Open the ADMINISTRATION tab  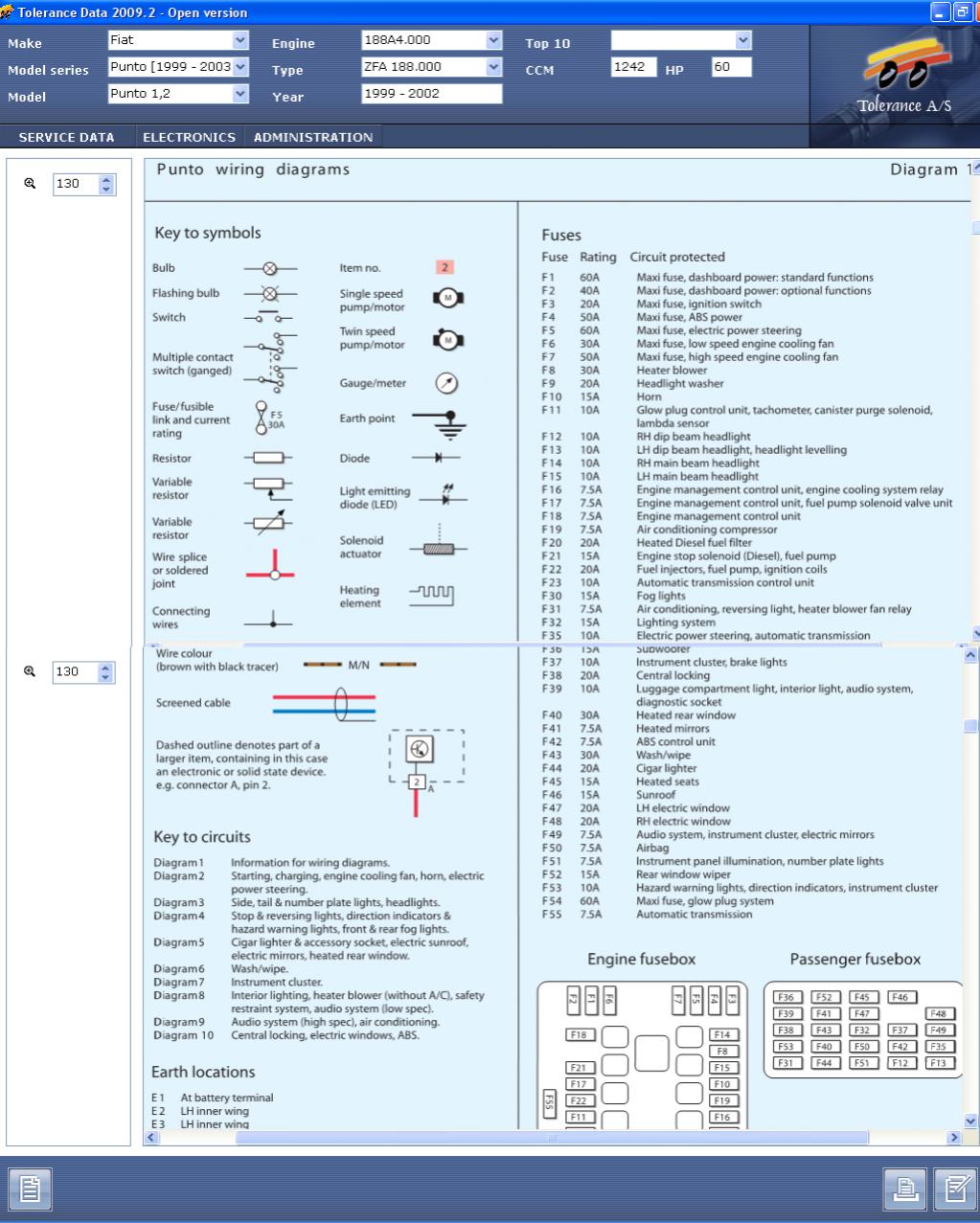[313, 137]
